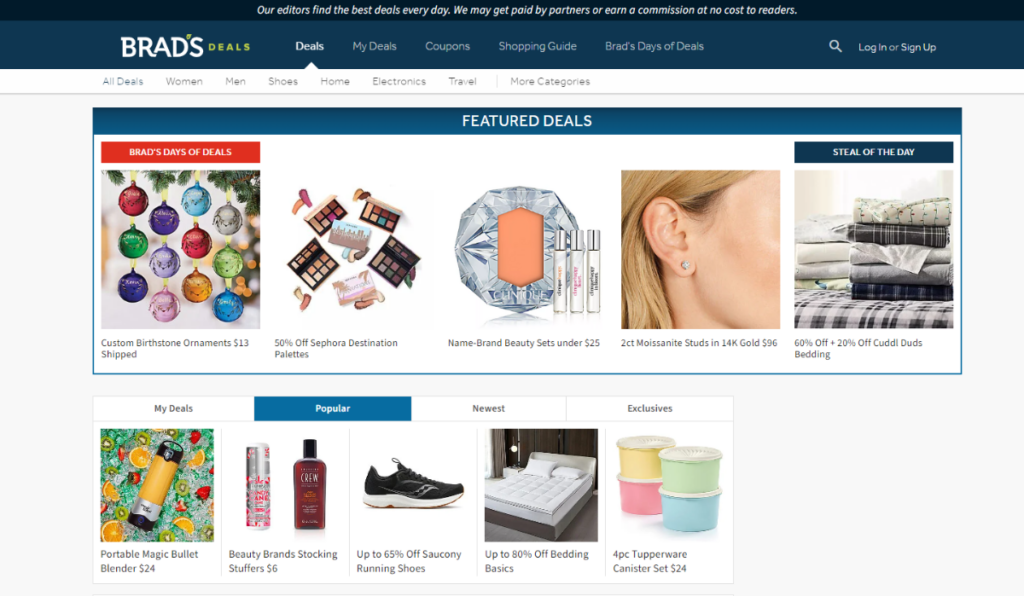Open the Moissanite Studs earring image
1024x596 pixels.
coord(700,249)
